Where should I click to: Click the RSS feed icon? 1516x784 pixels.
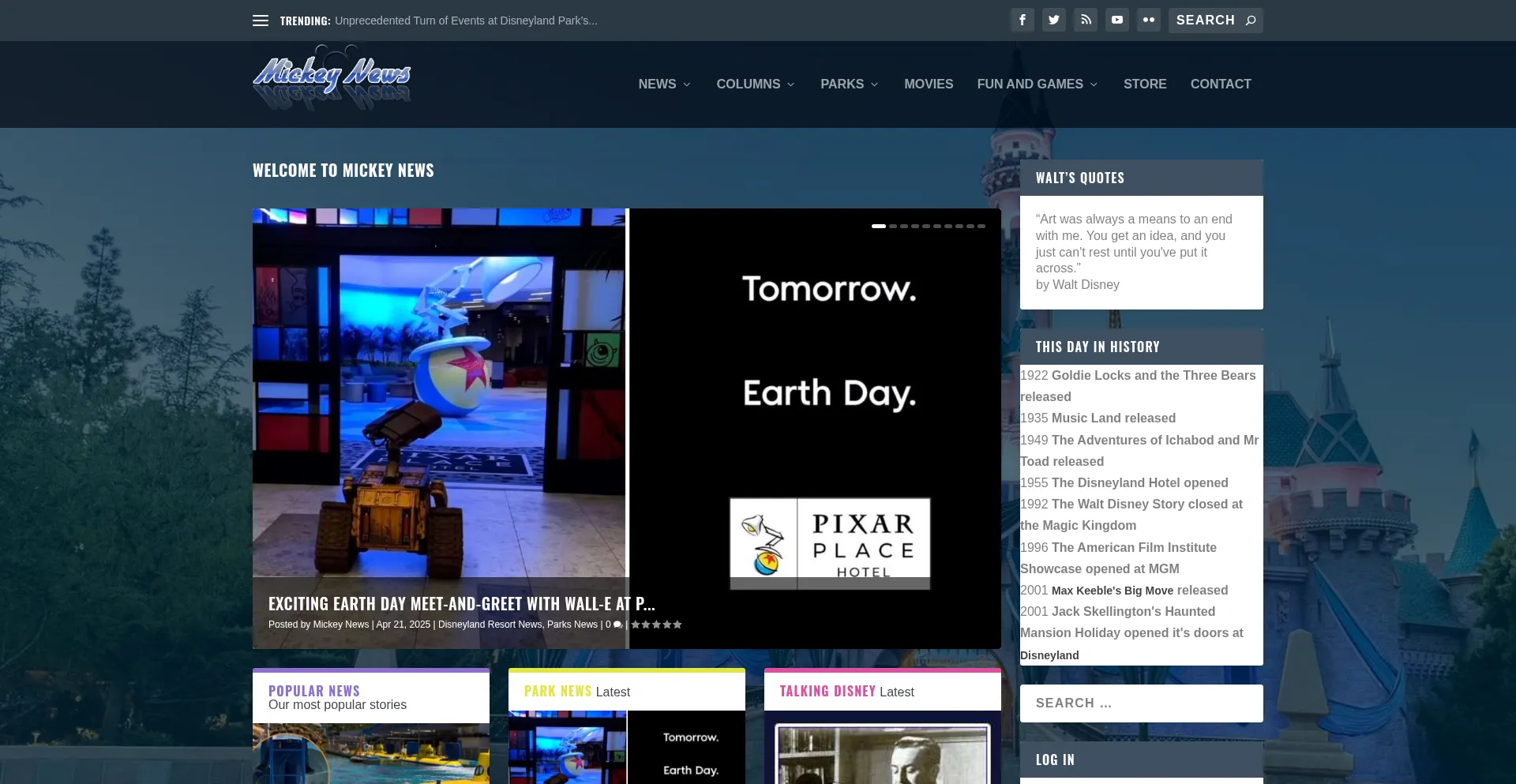tap(1085, 20)
